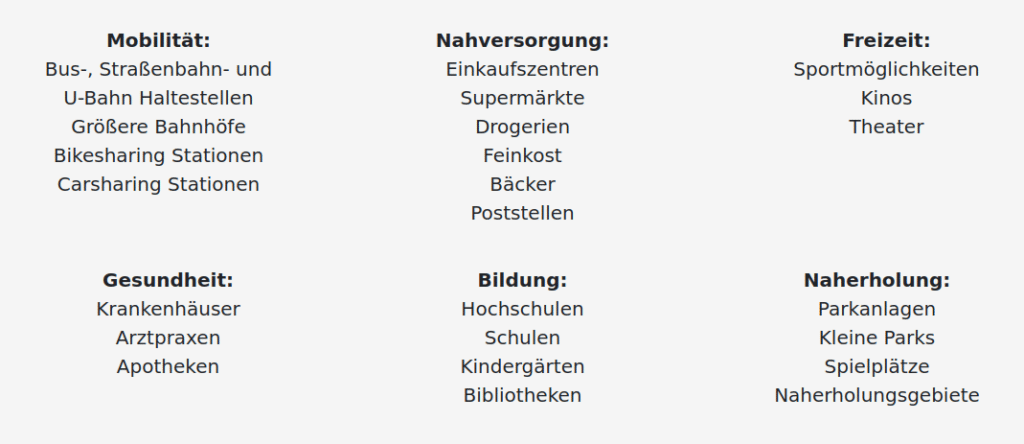This screenshot has height=444, width=1024.
Task: Choose the Drogerien entry
Action: 522,127
